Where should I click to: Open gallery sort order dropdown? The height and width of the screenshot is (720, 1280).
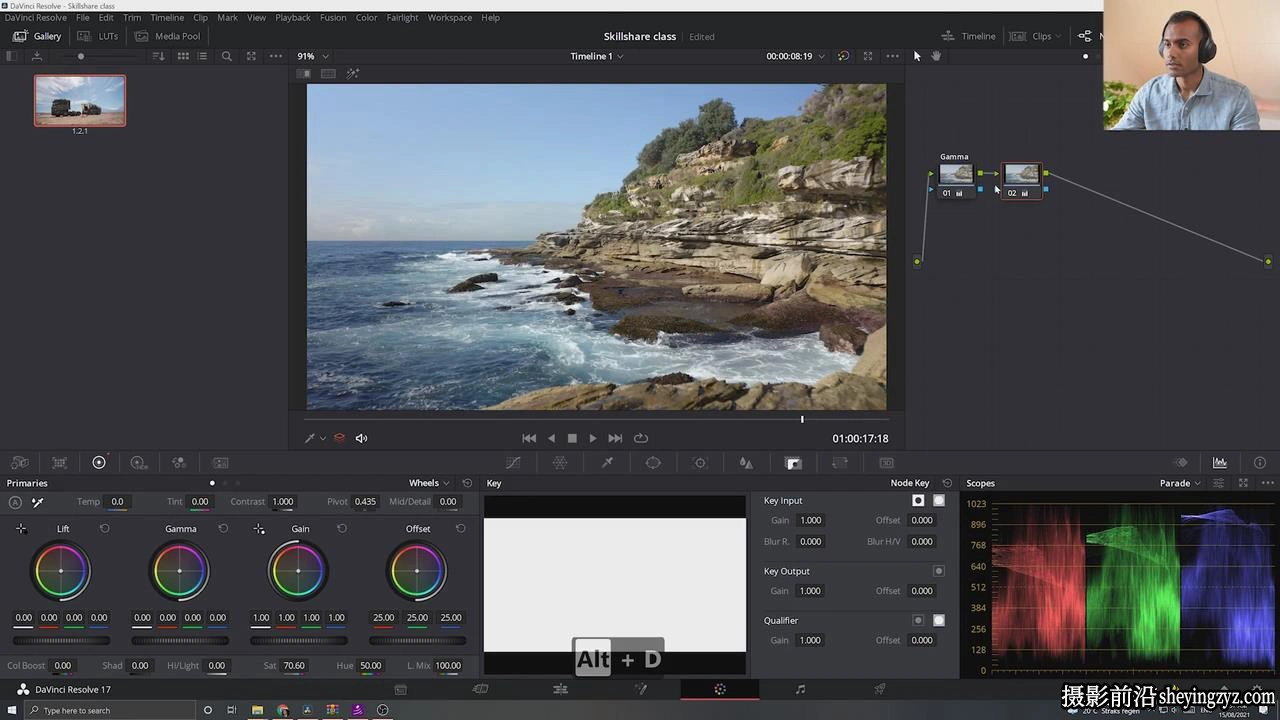pyautogui.click(x=158, y=56)
